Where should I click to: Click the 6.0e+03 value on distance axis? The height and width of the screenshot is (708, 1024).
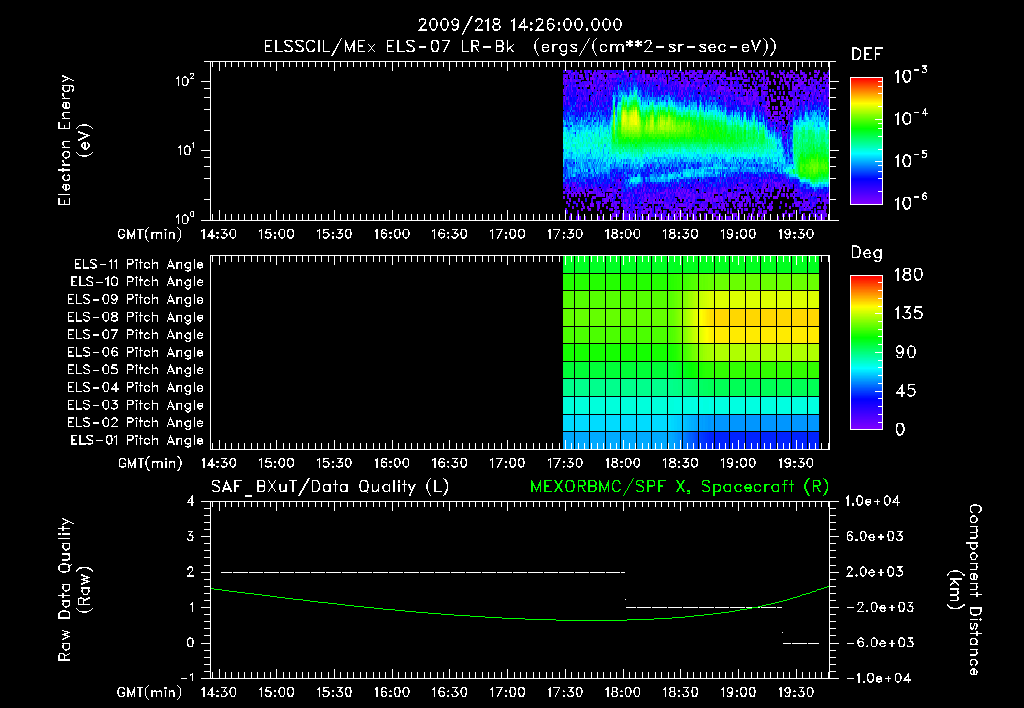click(875, 536)
